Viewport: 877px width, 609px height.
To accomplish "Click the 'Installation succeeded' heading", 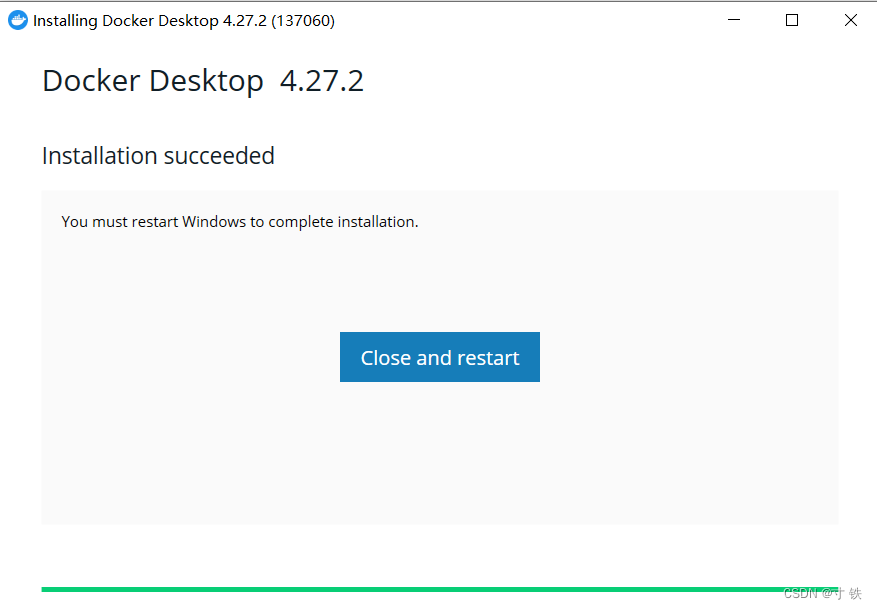I will click(x=158, y=155).
